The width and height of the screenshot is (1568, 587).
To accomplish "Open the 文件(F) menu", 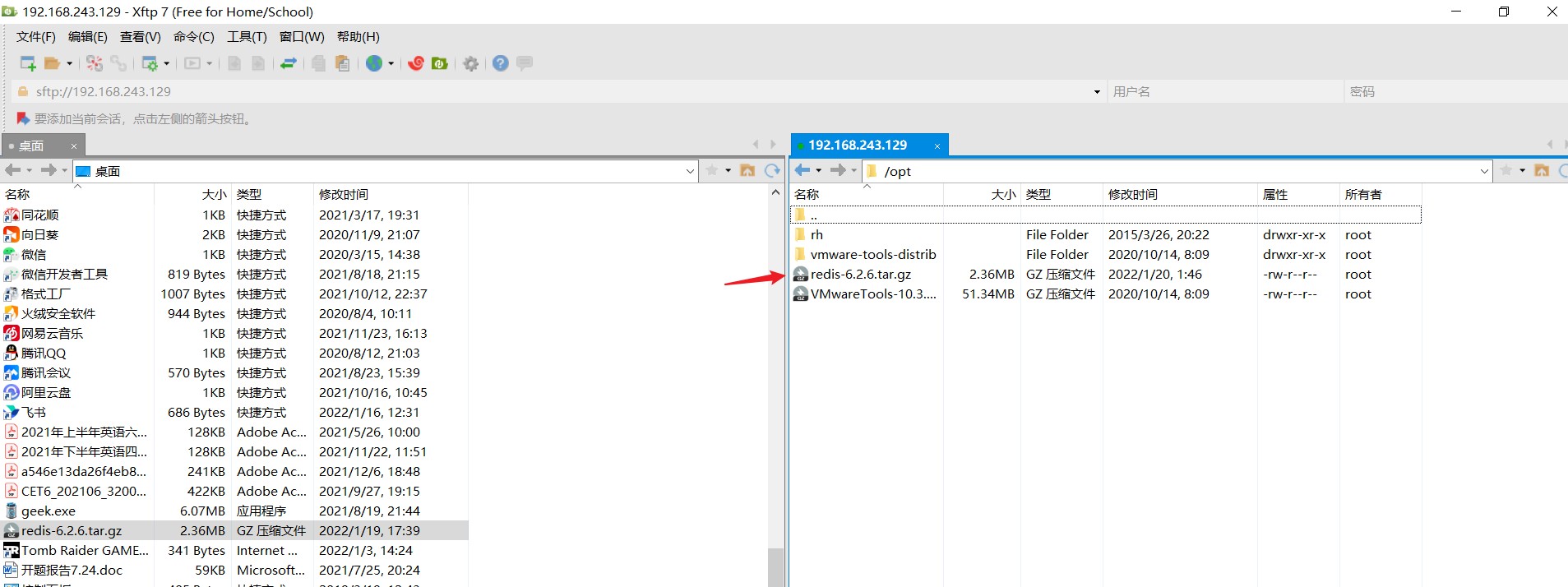I will pyautogui.click(x=36, y=37).
